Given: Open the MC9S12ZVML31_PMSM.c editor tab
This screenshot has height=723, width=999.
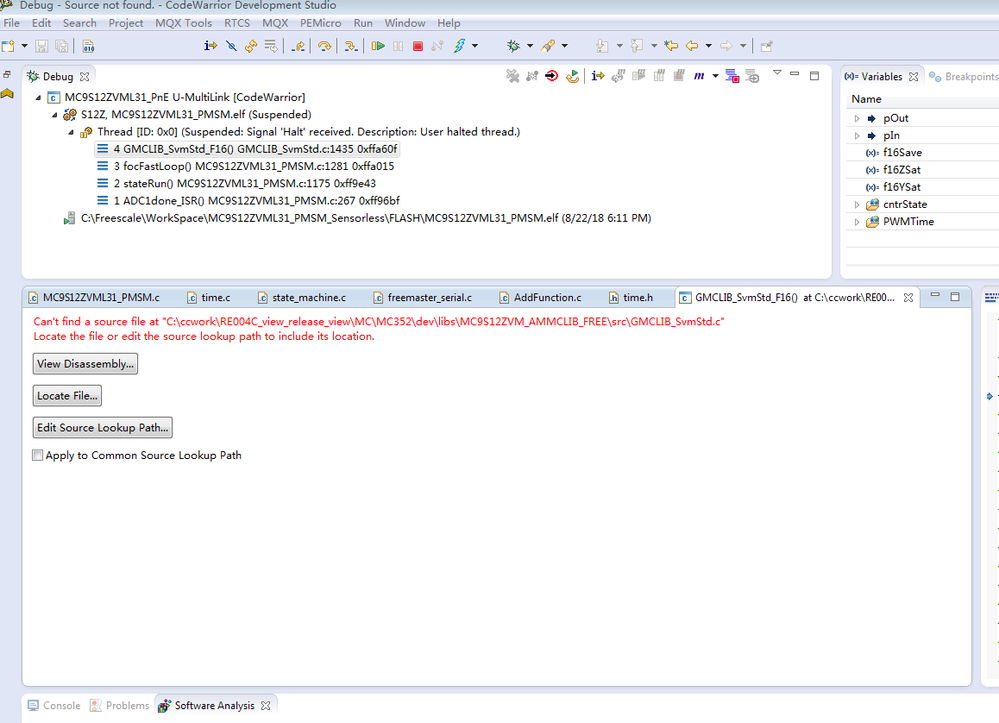Looking at the screenshot, I should (94, 297).
